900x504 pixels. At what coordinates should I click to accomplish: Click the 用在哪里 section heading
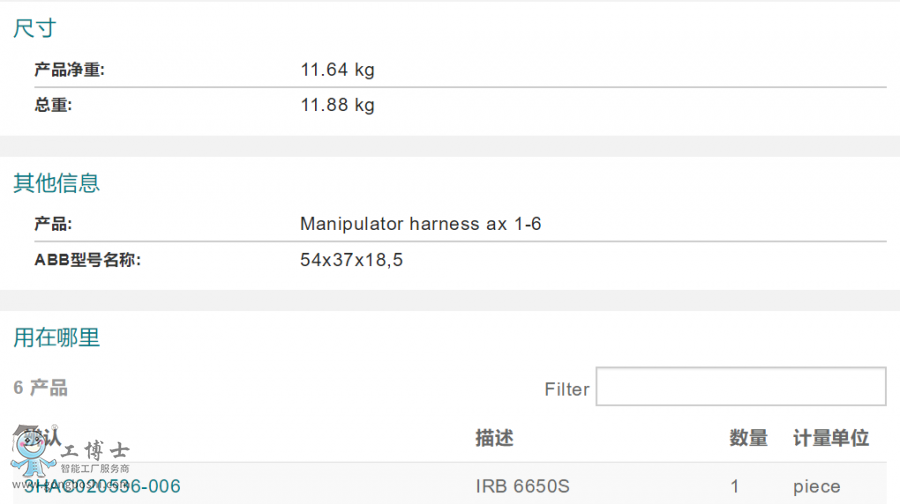coord(56,338)
